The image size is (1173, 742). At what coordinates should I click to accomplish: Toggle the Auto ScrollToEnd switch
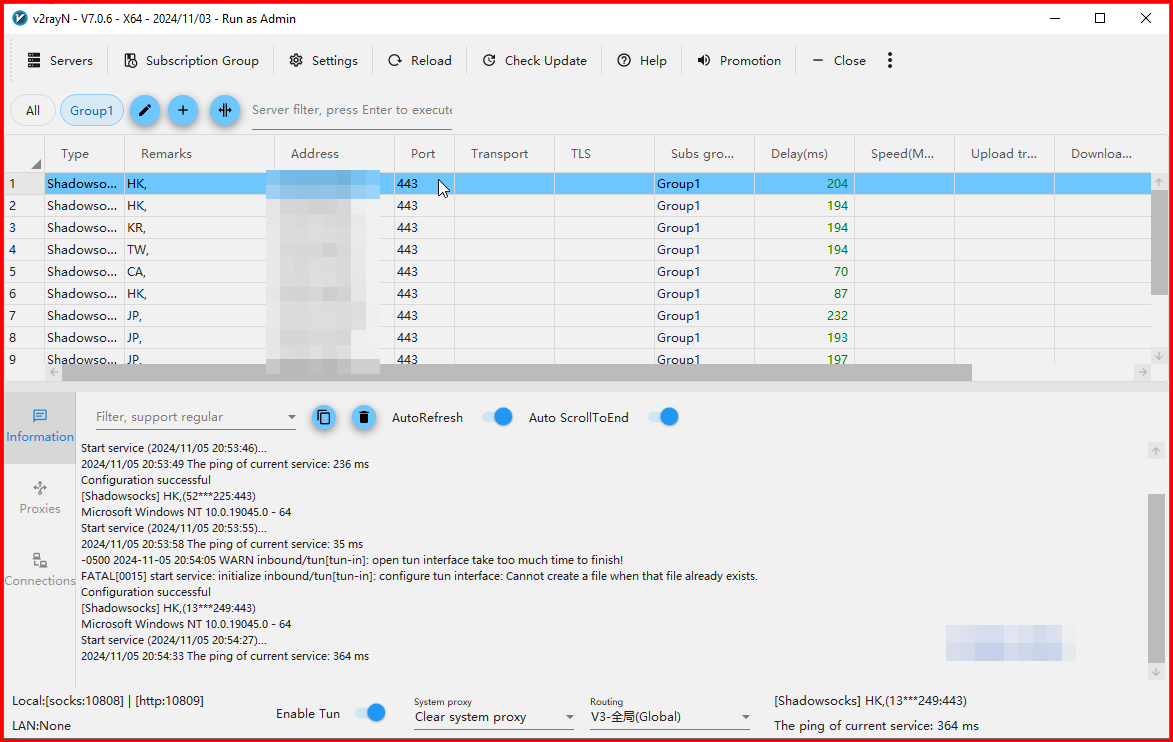click(x=664, y=417)
